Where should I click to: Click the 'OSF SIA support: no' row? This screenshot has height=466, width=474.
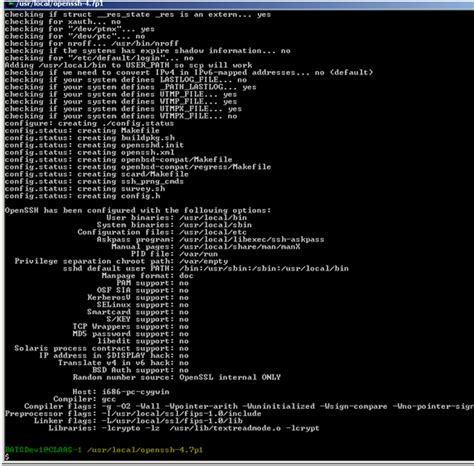pos(143,291)
